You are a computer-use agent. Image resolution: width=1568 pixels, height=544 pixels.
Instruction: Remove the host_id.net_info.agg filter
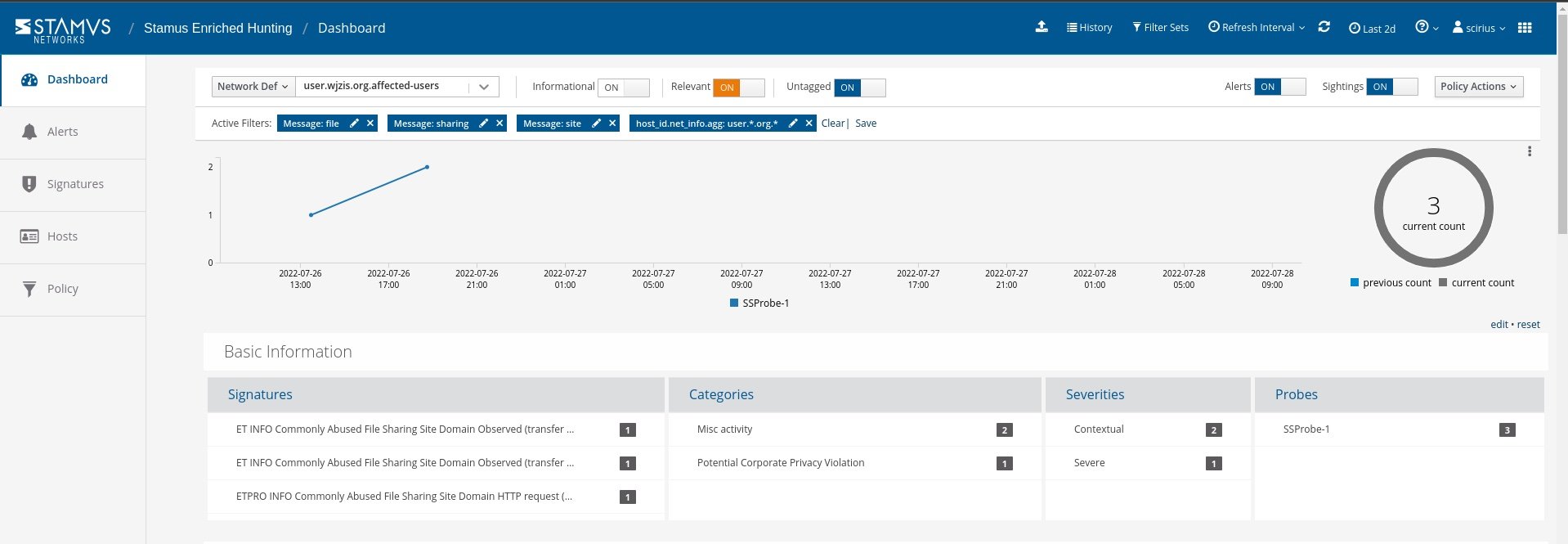(x=809, y=124)
